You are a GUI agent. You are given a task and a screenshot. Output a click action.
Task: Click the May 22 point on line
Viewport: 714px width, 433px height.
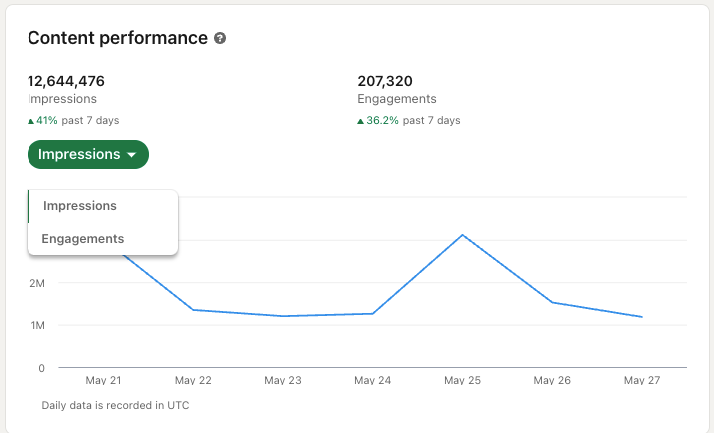pos(193,310)
